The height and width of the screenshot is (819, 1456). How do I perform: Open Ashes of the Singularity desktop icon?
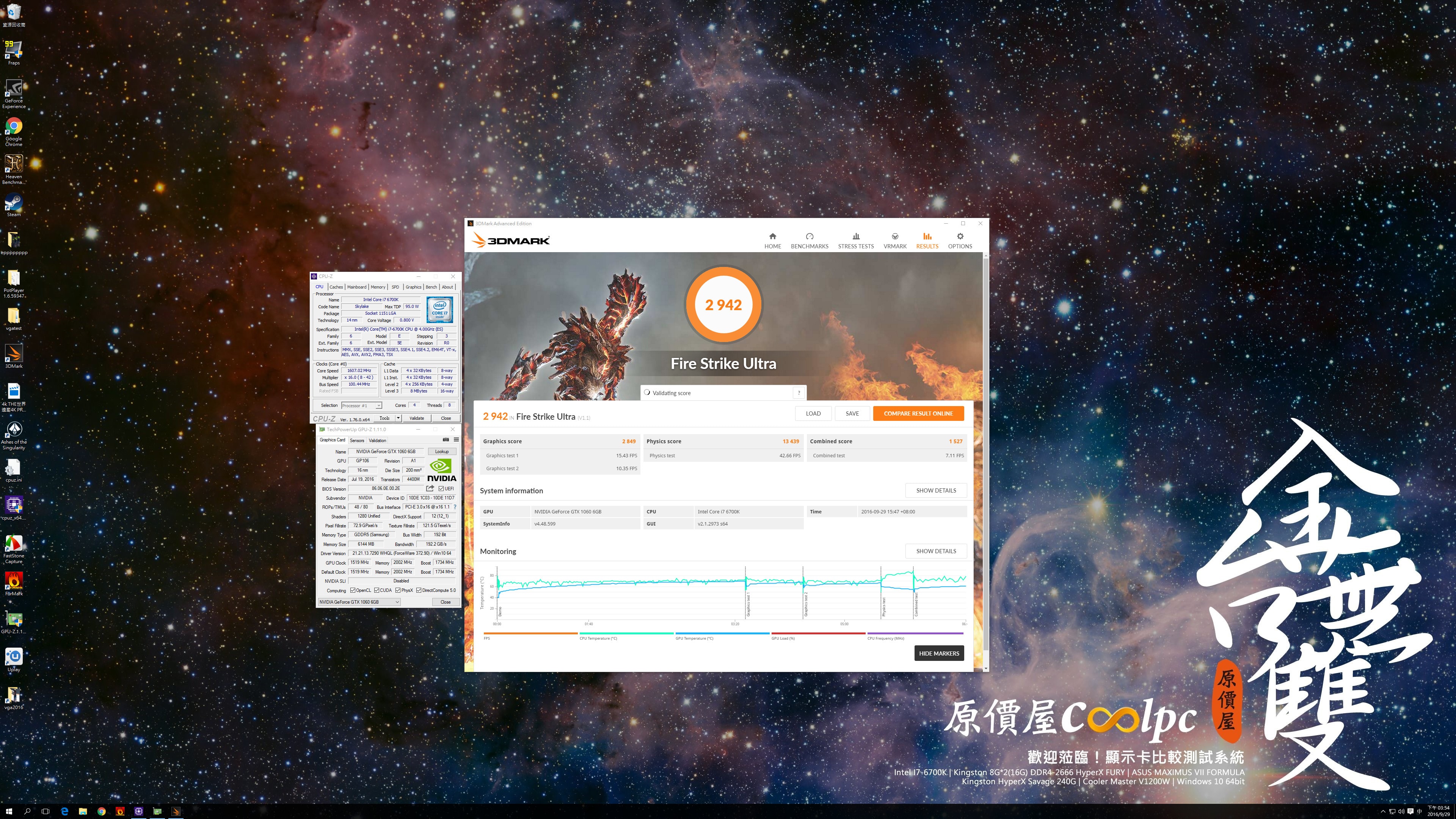coord(14,435)
